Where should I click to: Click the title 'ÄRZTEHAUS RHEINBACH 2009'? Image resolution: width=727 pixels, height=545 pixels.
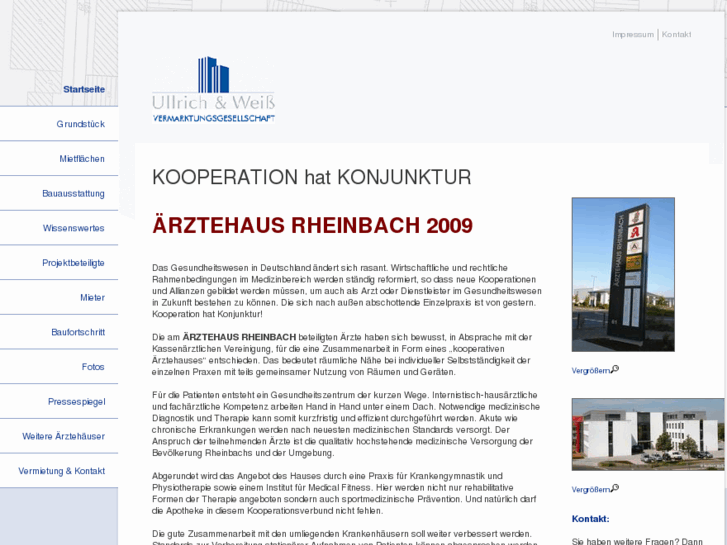(312, 225)
